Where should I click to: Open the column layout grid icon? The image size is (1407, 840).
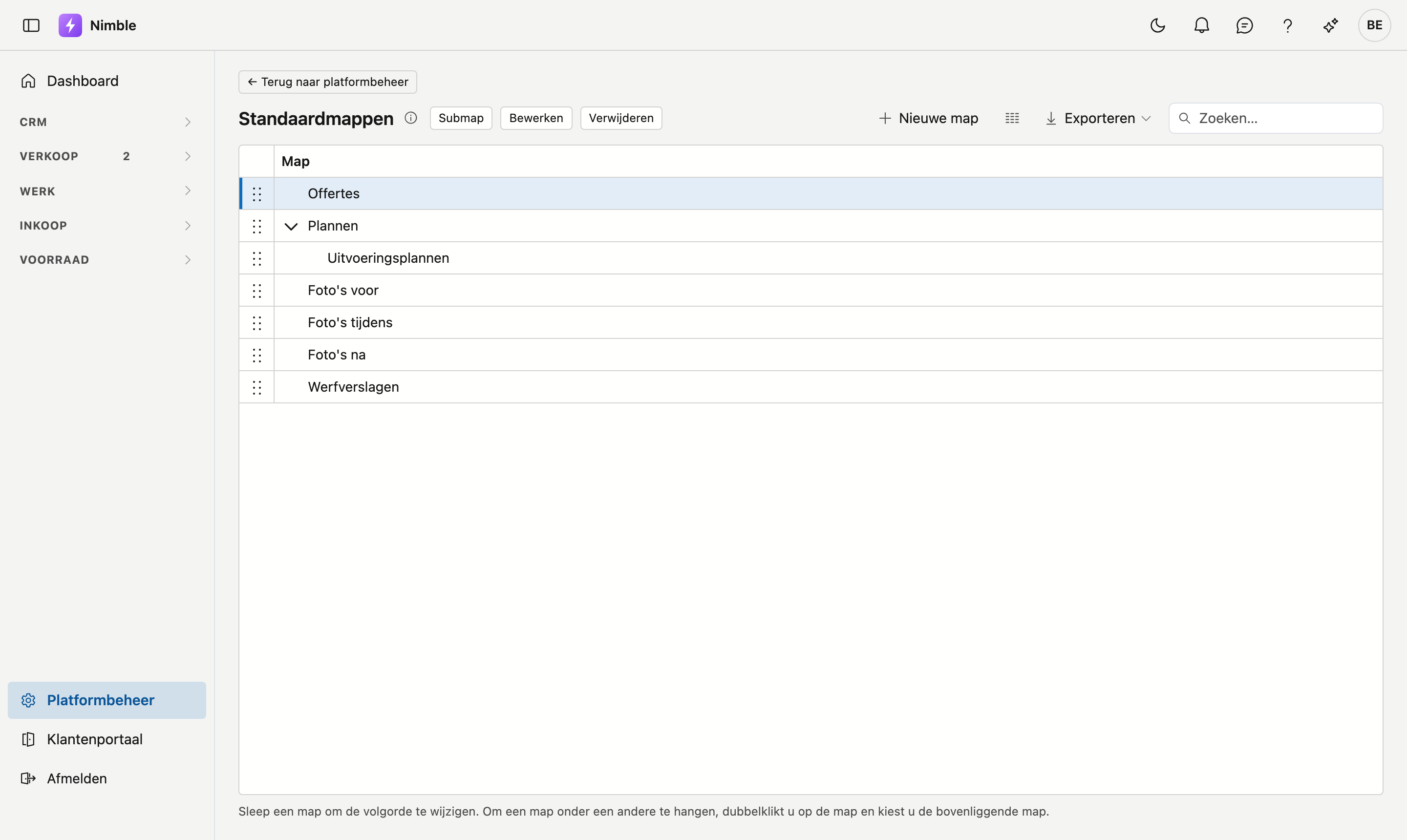(x=1012, y=118)
